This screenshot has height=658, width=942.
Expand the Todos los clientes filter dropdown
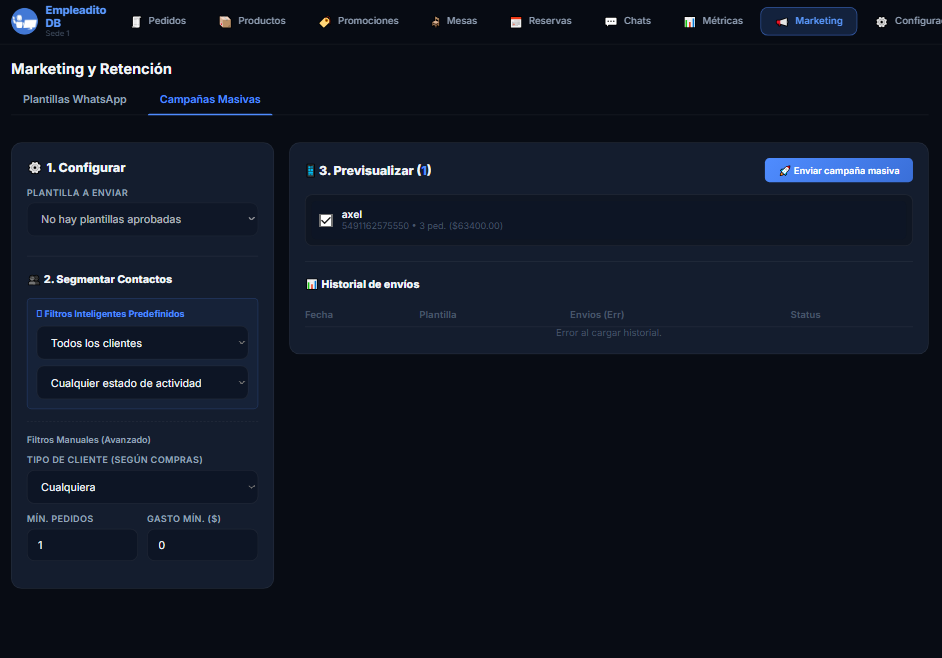click(142, 343)
